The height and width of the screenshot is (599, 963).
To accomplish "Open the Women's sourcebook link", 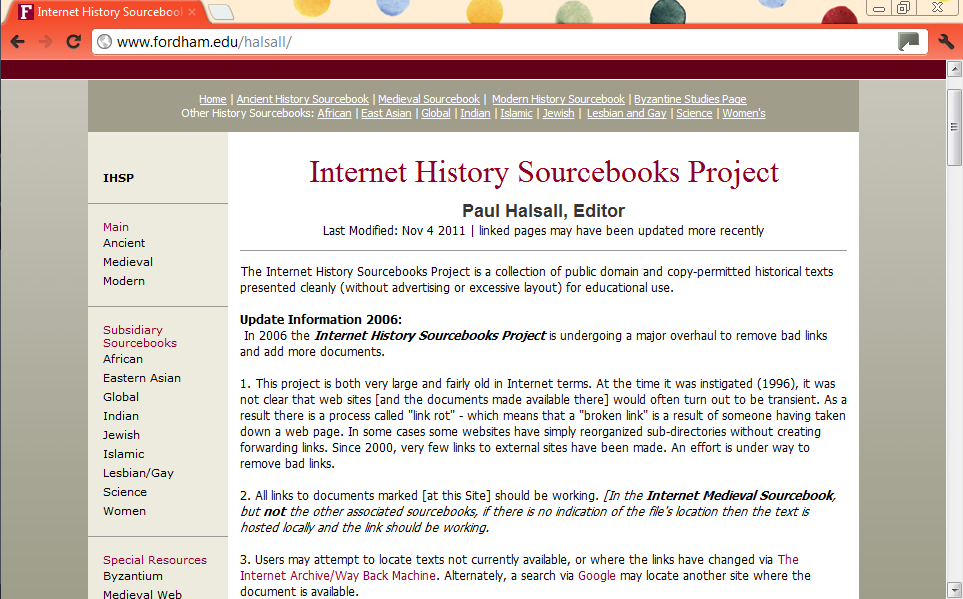I will pos(743,113).
